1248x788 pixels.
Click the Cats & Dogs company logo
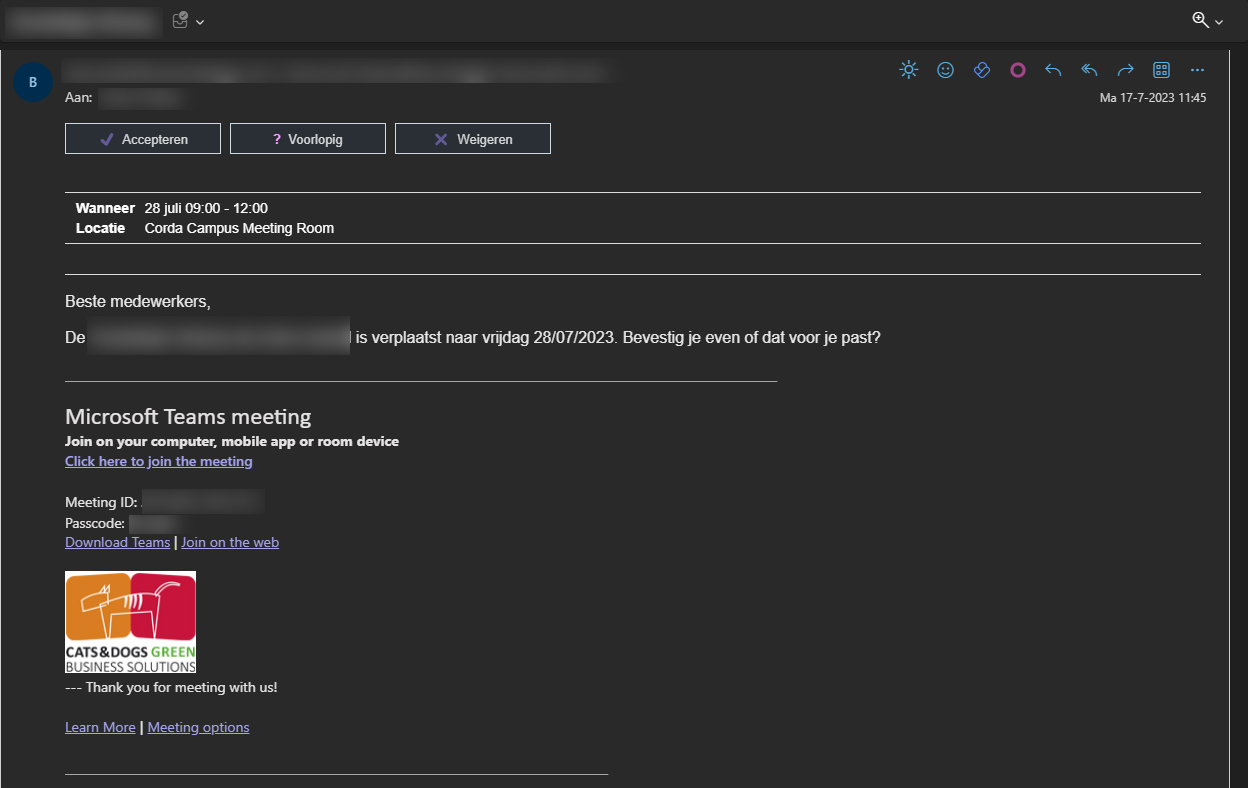[130, 622]
